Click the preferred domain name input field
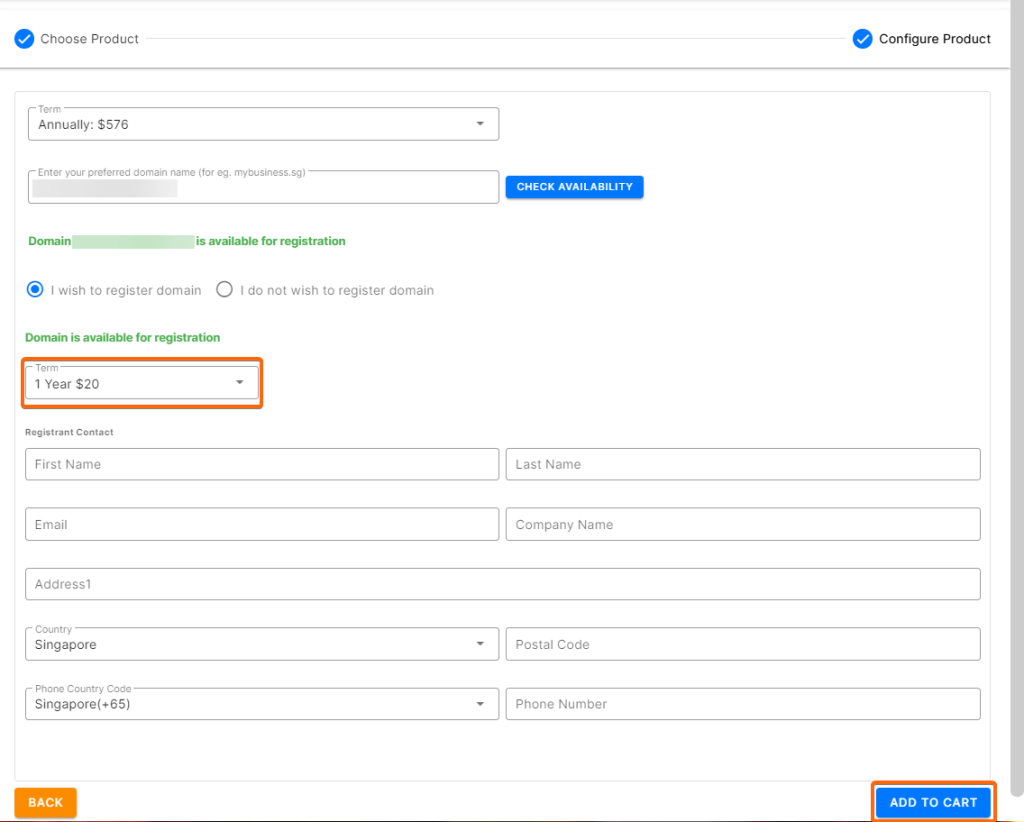The image size is (1024, 822). (263, 187)
